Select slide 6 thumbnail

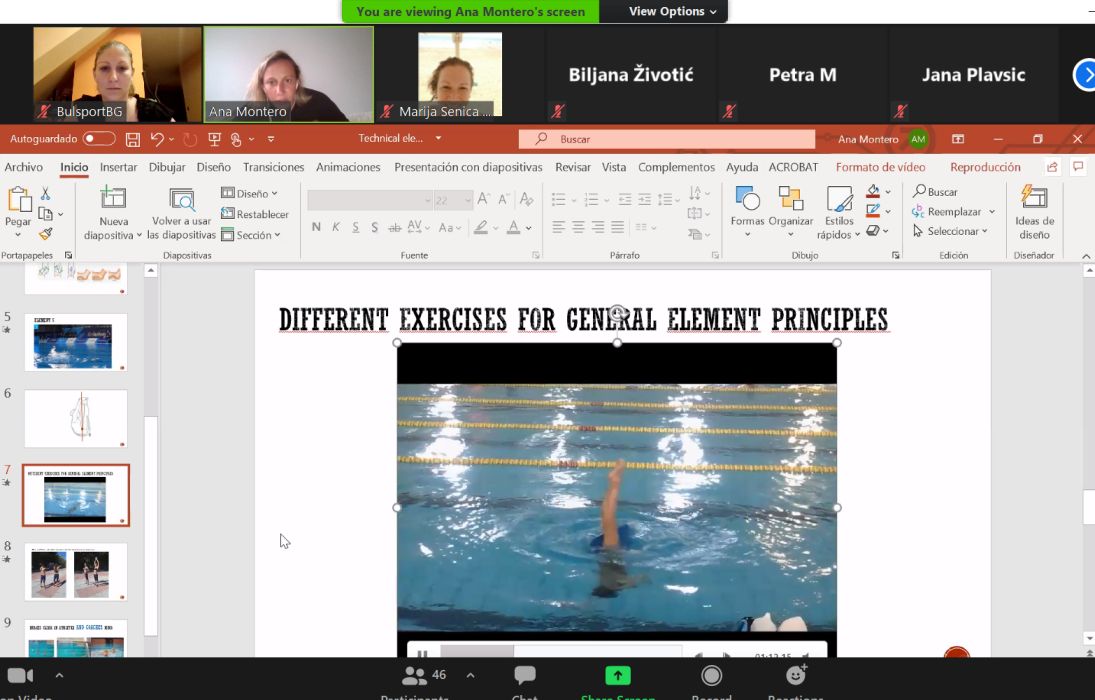tap(75, 418)
